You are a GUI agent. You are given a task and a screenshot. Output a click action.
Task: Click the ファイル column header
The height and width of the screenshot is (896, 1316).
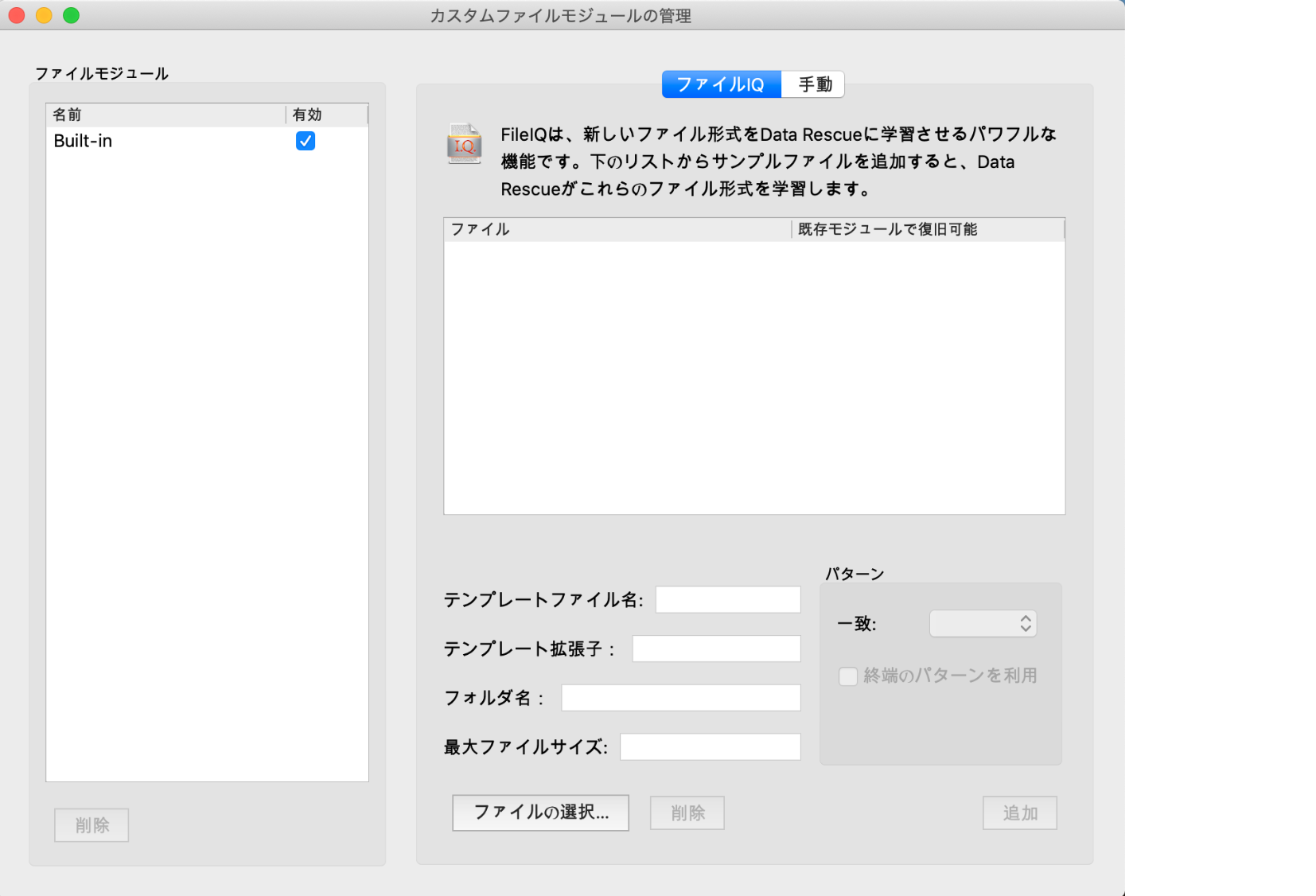coord(617,229)
